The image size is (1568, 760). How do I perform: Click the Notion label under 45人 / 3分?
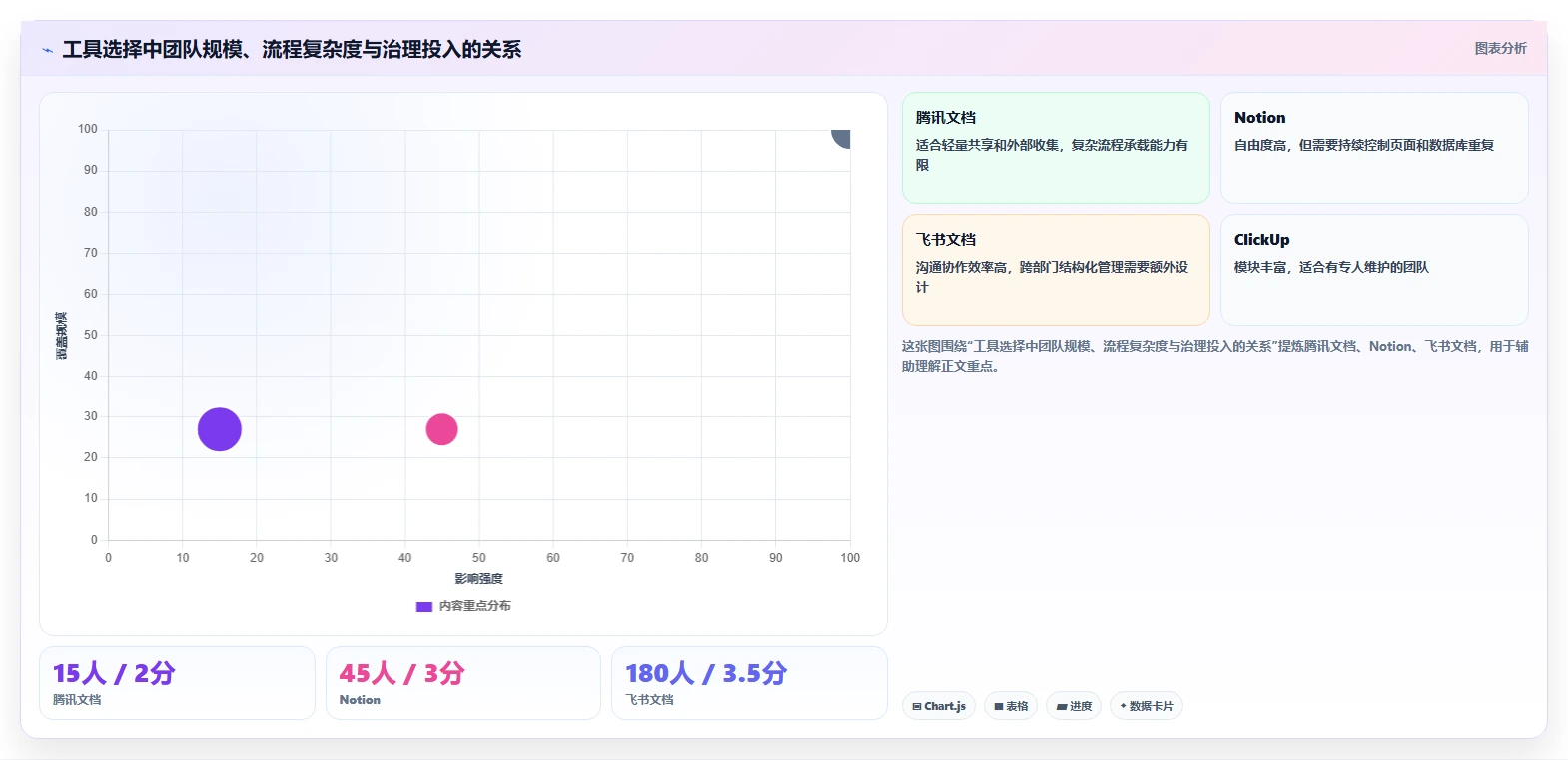(x=360, y=700)
